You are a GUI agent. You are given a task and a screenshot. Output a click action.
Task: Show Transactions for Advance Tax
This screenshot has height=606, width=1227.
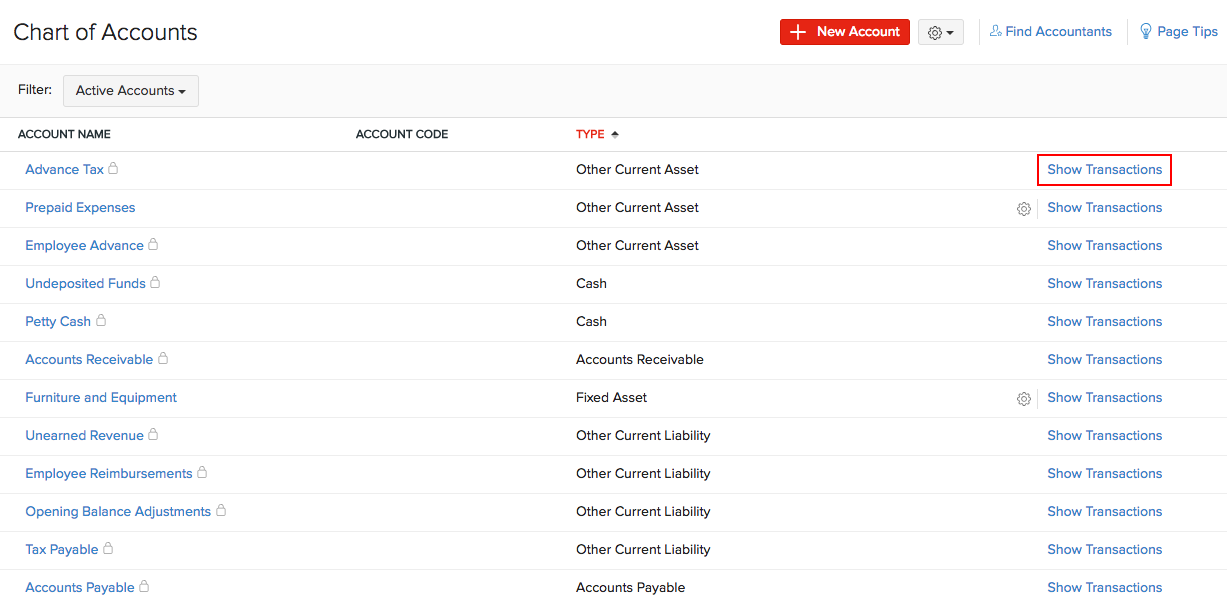(1104, 169)
